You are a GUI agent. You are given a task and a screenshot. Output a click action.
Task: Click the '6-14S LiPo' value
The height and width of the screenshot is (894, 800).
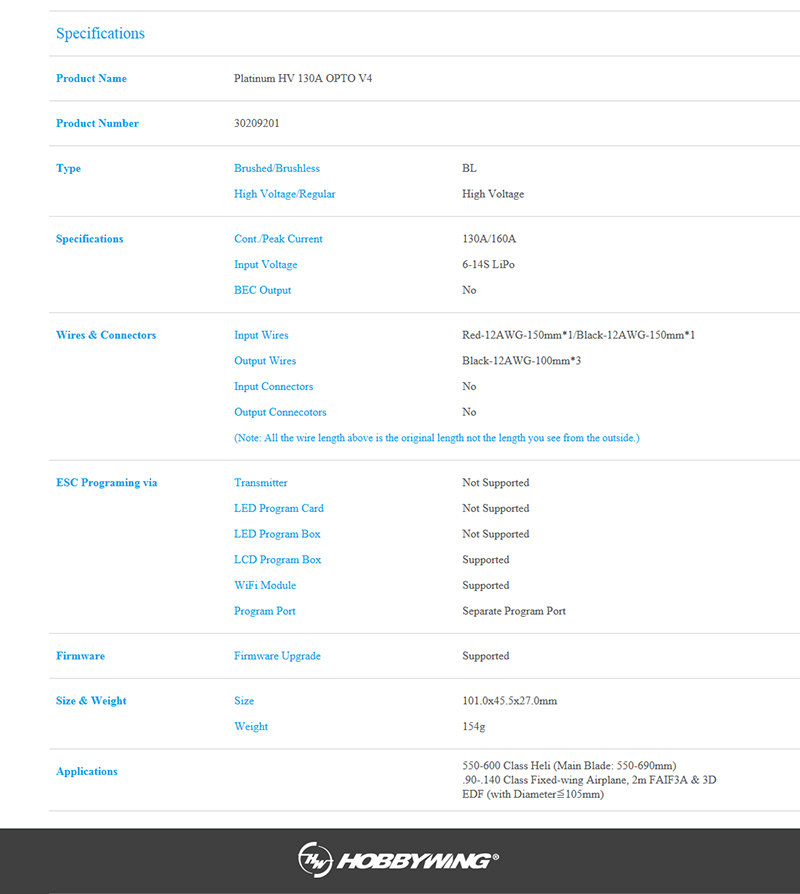pos(488,265)
